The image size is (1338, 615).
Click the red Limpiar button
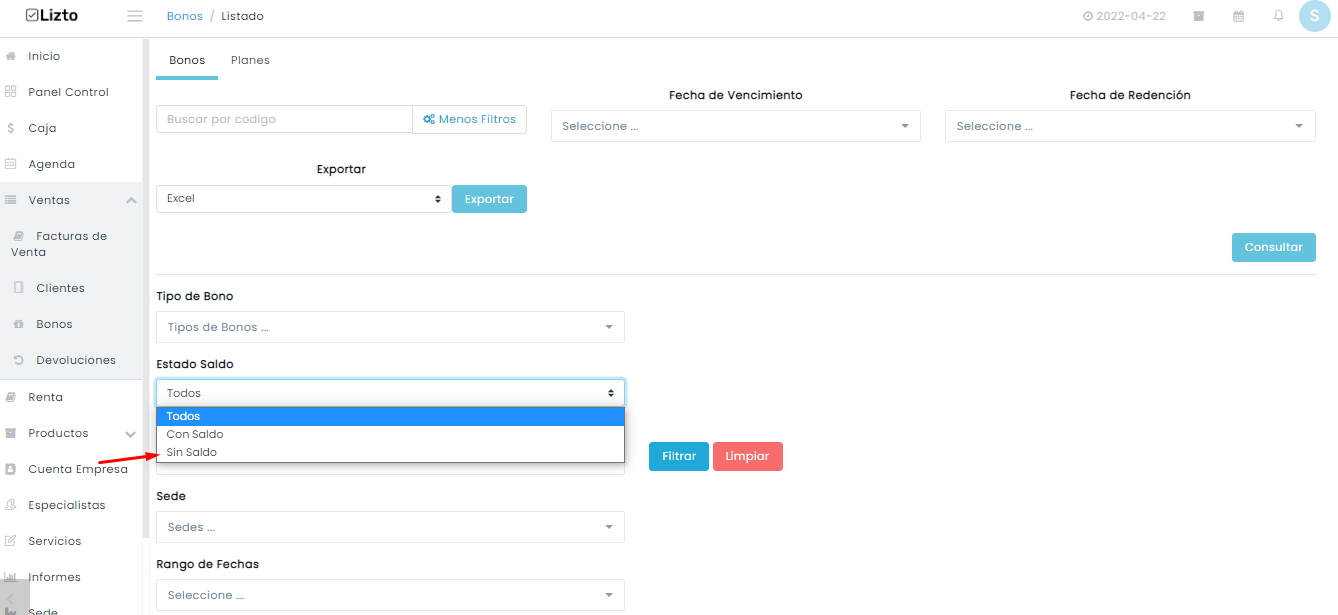click(748, 456)
